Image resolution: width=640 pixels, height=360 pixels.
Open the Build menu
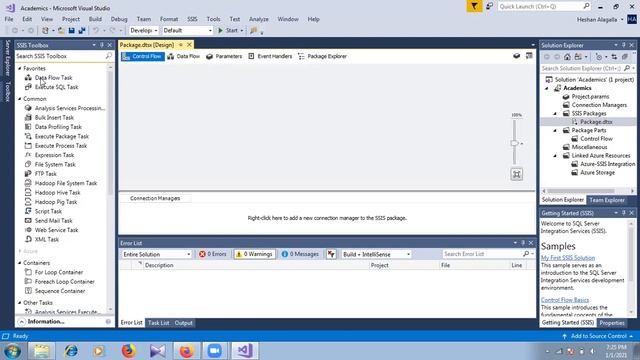pyautogui.click(x=95, y=19)
